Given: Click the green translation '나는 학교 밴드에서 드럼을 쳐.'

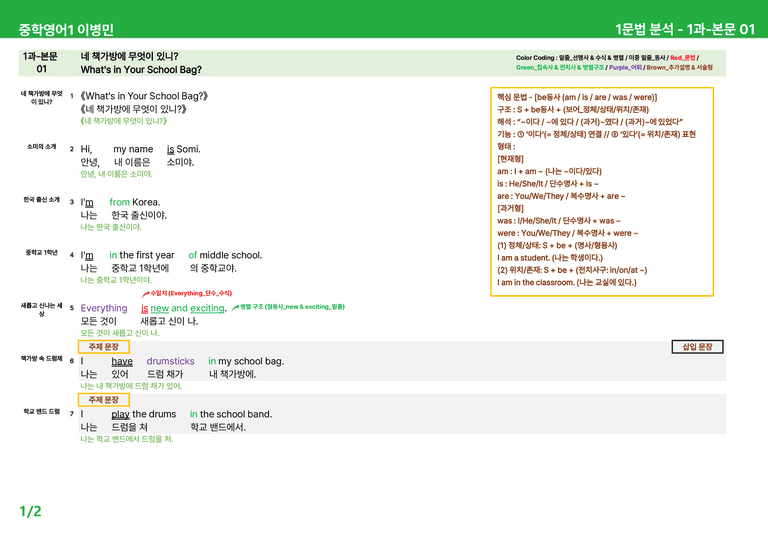Looking at the screenshot, I should pos(127,439).
